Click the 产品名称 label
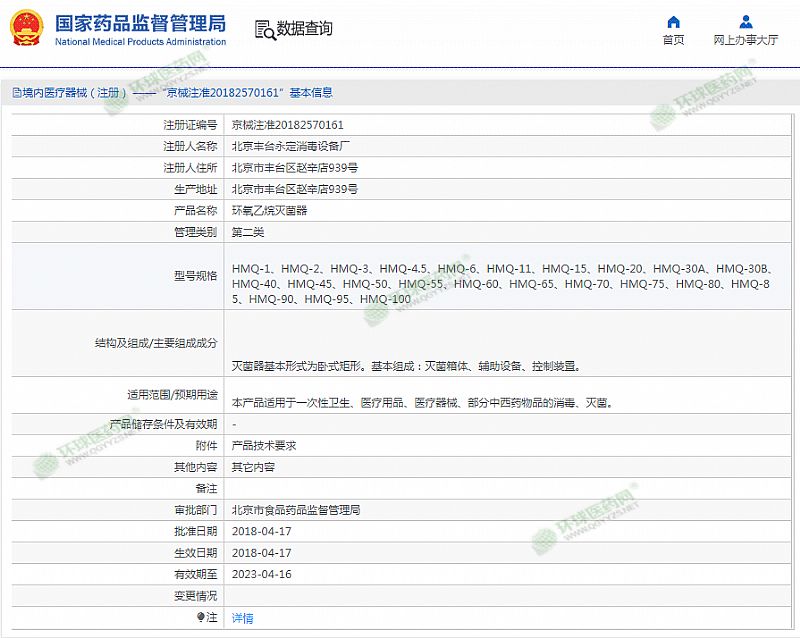The height and width of the screenshot is (638, 800). point(196,211)
